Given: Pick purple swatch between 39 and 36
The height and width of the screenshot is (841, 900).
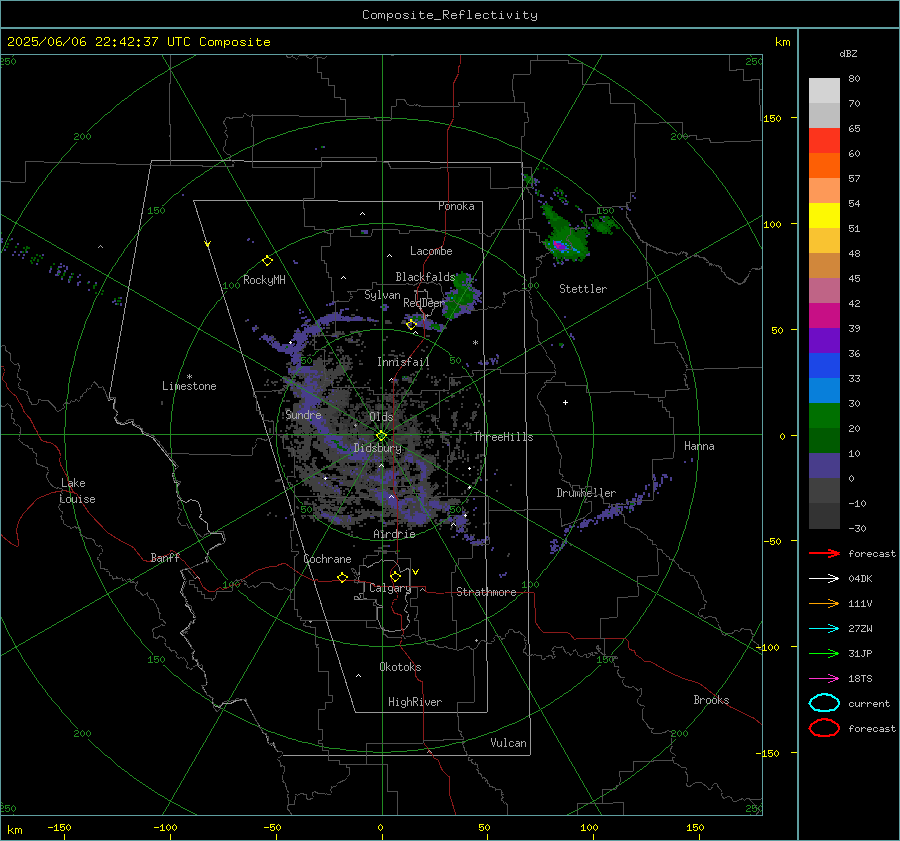Looking at the screenshot, I should tap(824, 341).
